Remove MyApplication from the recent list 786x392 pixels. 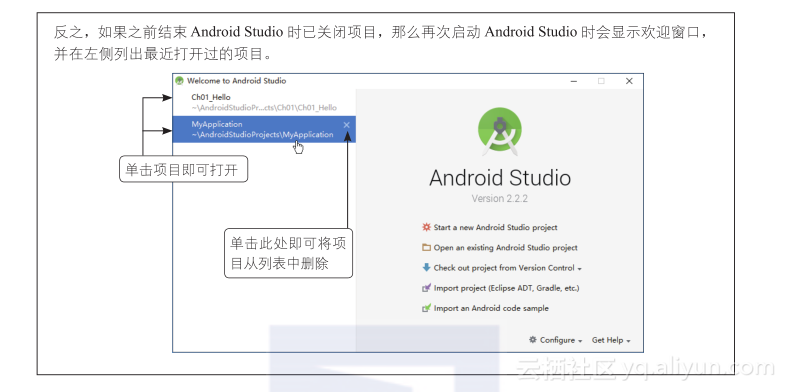click(346, 125)
